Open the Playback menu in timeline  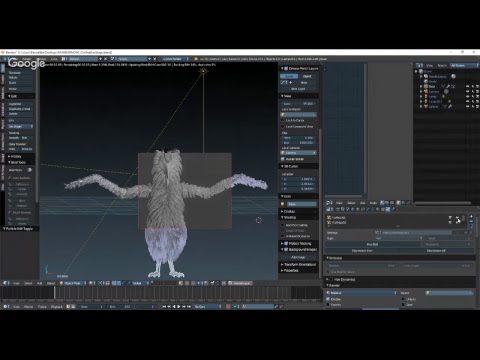pyautogui.click(x=57, y=306)
